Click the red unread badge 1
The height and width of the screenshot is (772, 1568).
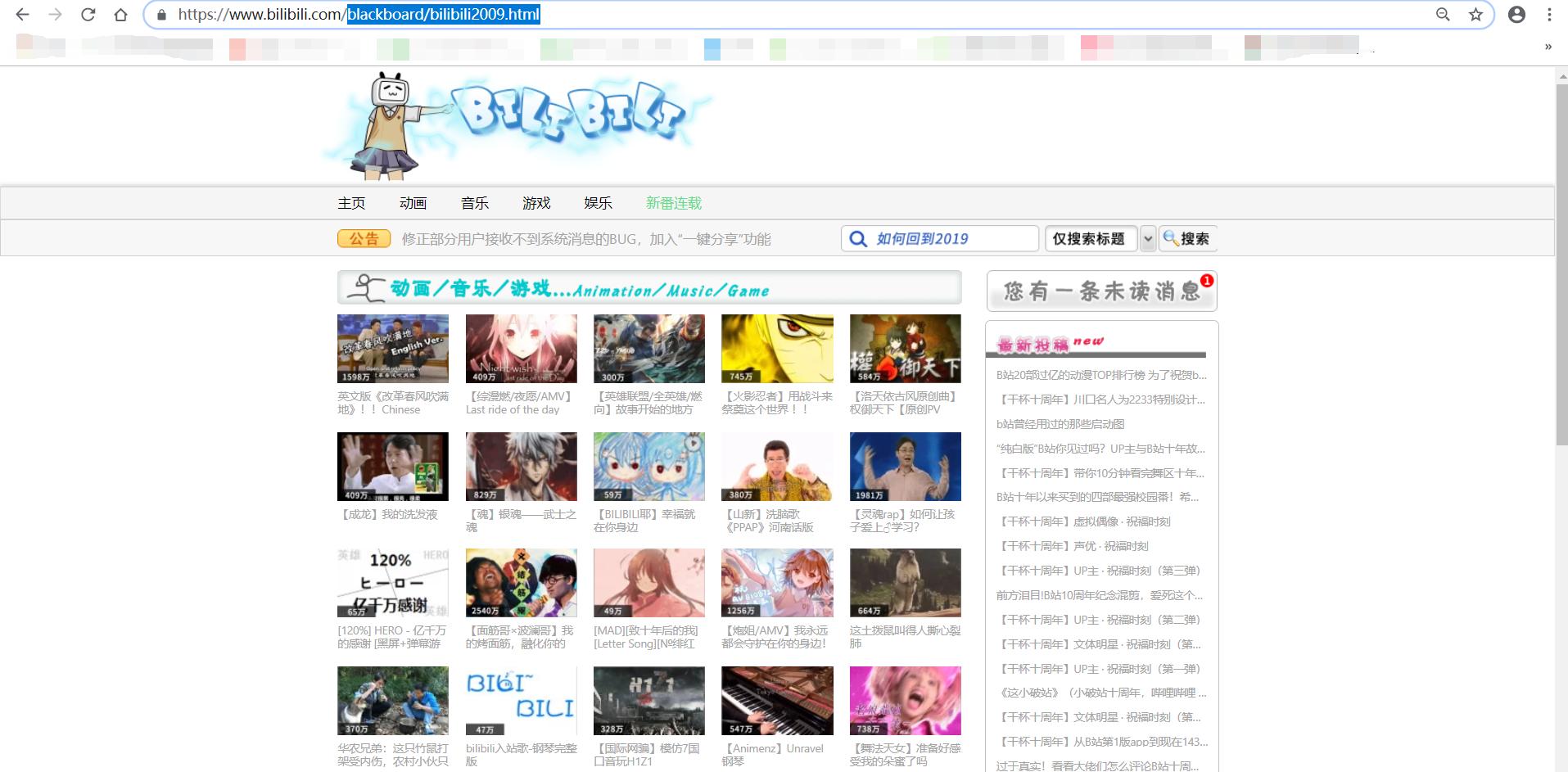pos(1206,281)
